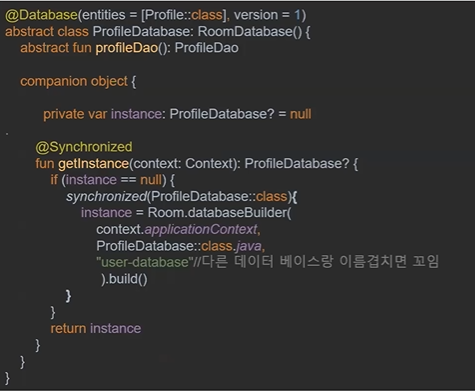
Task: Click 'return instance' statement
Action: 96,329
